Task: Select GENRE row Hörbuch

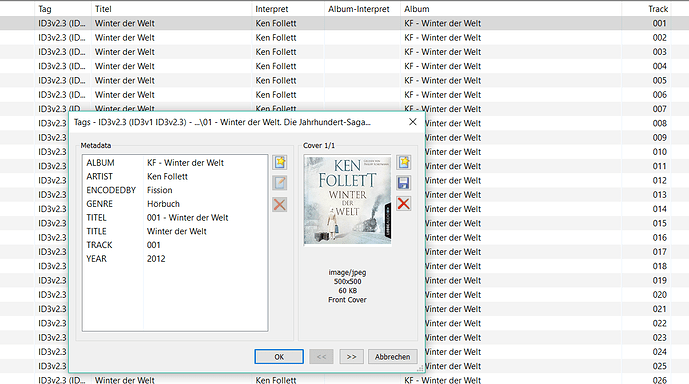Action: 175,204
